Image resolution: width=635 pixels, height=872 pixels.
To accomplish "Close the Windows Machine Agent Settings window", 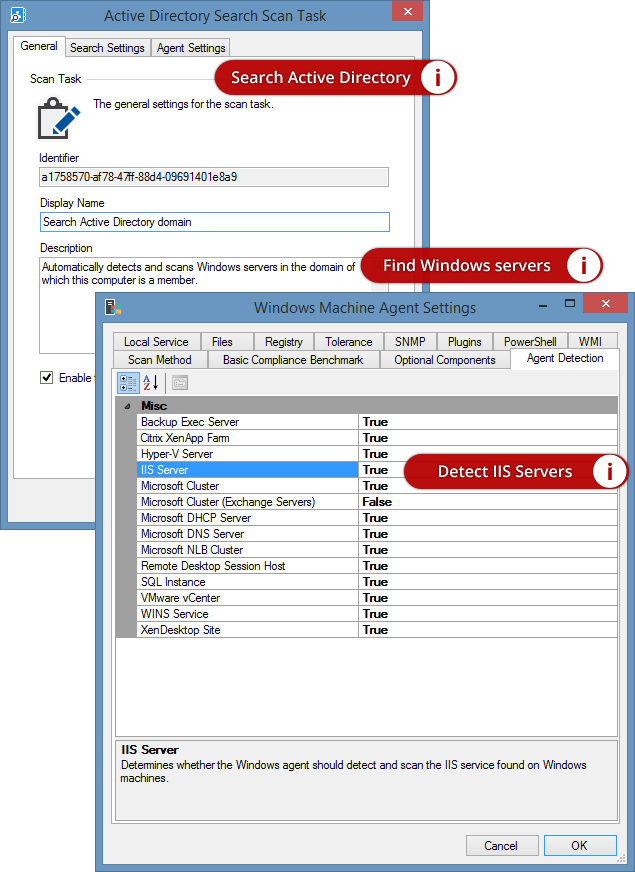I will tap(606, 303).
